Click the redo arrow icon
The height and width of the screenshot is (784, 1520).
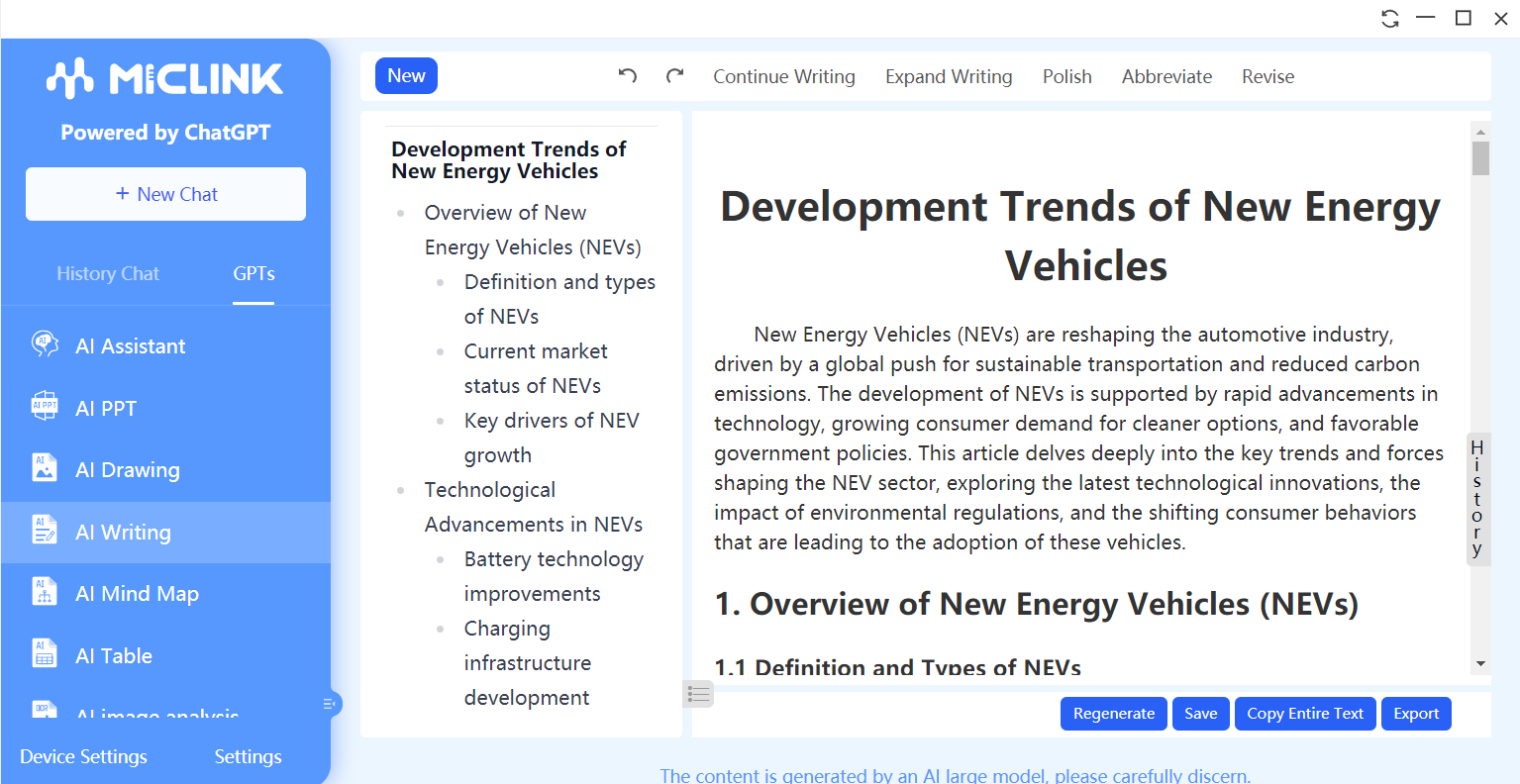tap(675, 76)
